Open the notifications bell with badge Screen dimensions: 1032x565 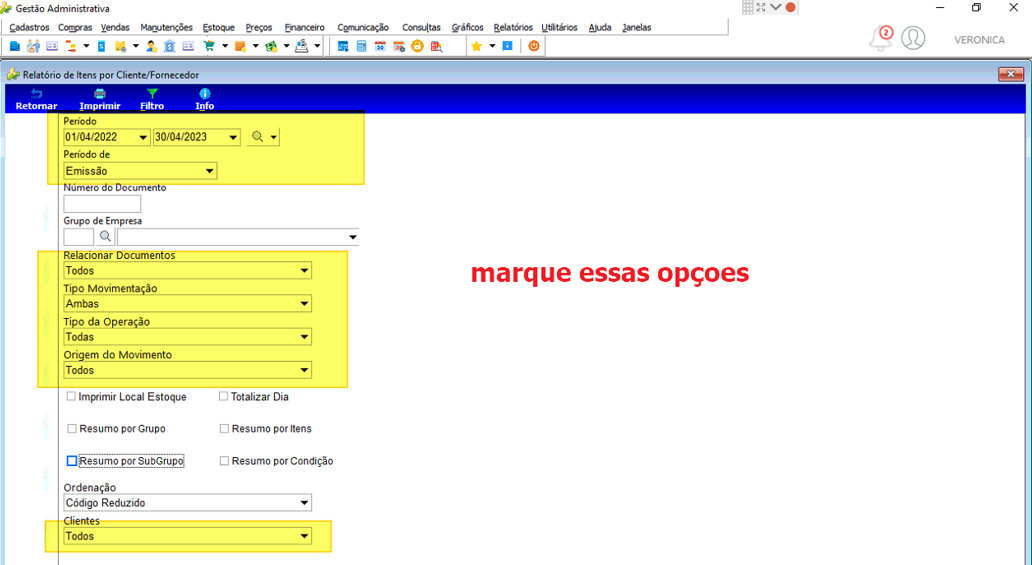point(881,39)
